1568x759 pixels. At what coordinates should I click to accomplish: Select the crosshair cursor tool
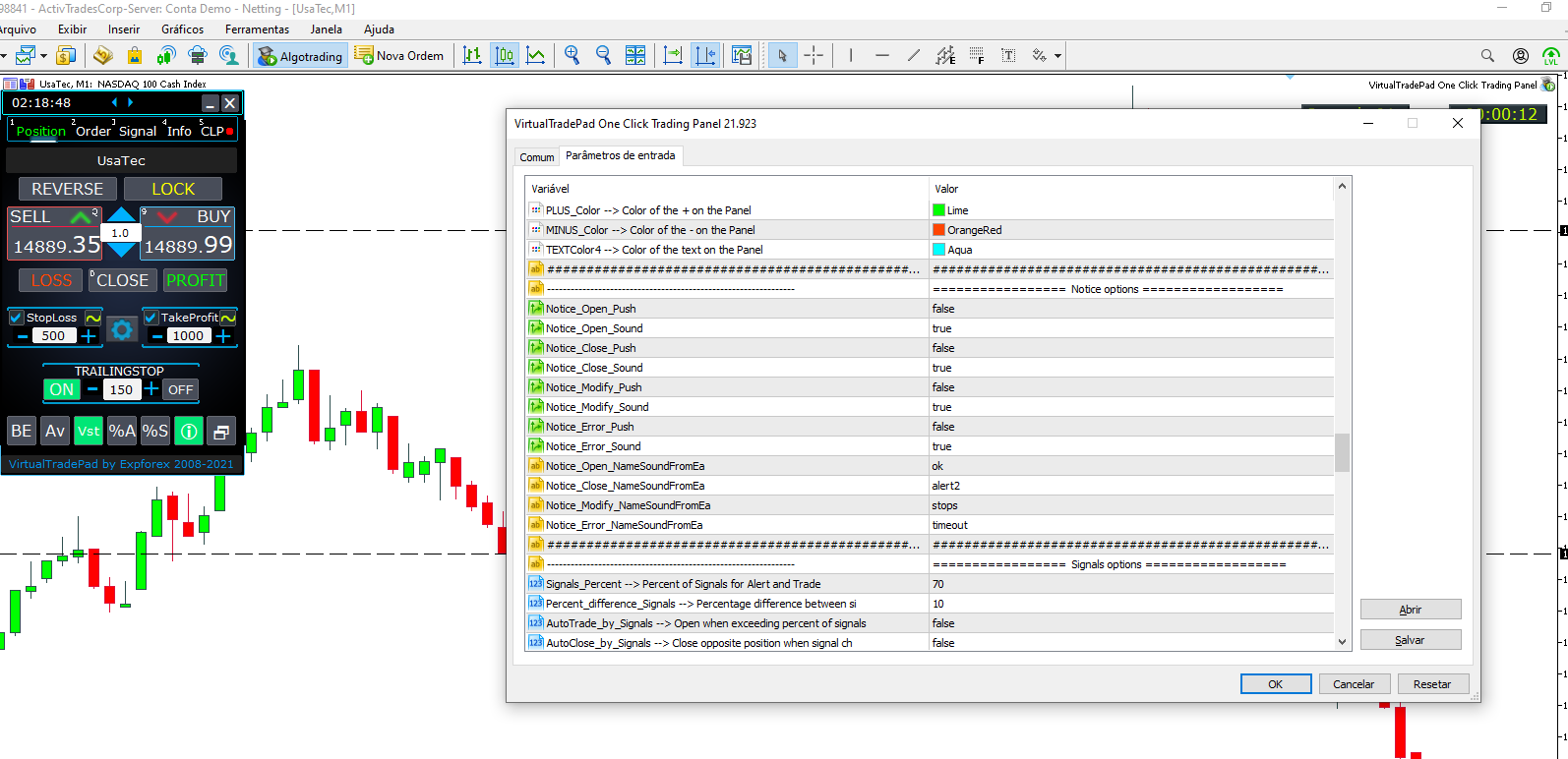[x=814, y=55]
